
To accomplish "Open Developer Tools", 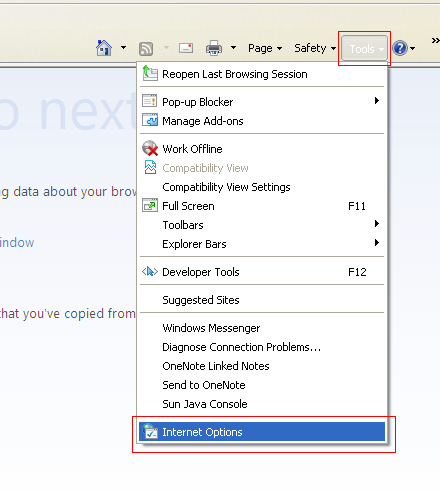I will click(262, 272).
